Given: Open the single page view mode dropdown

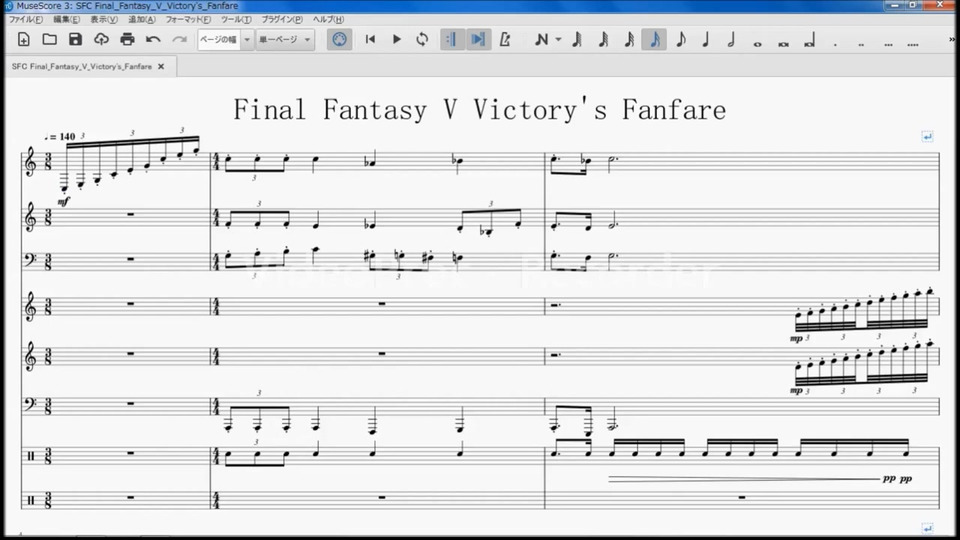Looking at the screenshot, I should pos(285,40).
